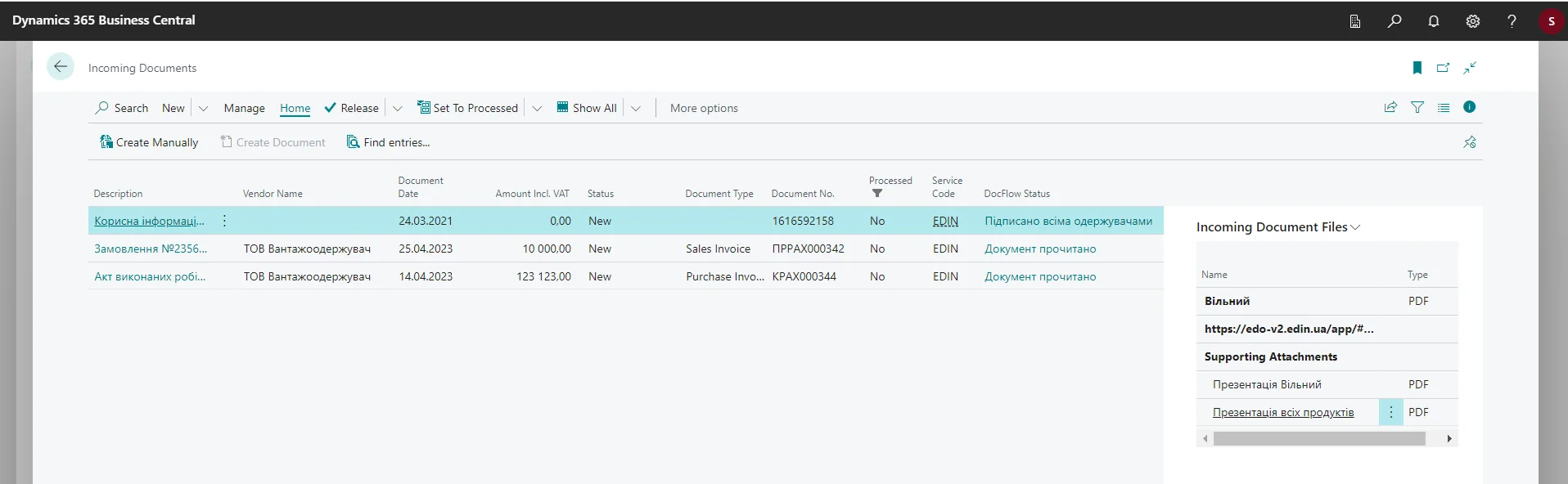Open notifications bell
1568x484 pixels.
[1434, 21]
